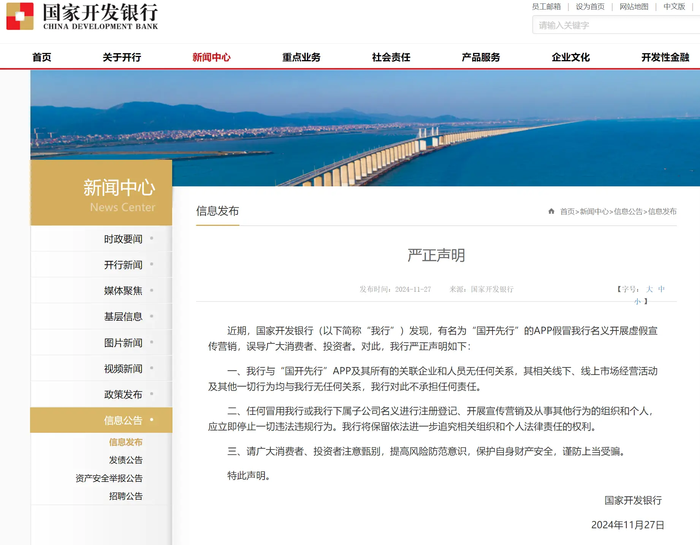Open the 网站地图 link
Screen dimensions: 700x545
pos(634,7)
